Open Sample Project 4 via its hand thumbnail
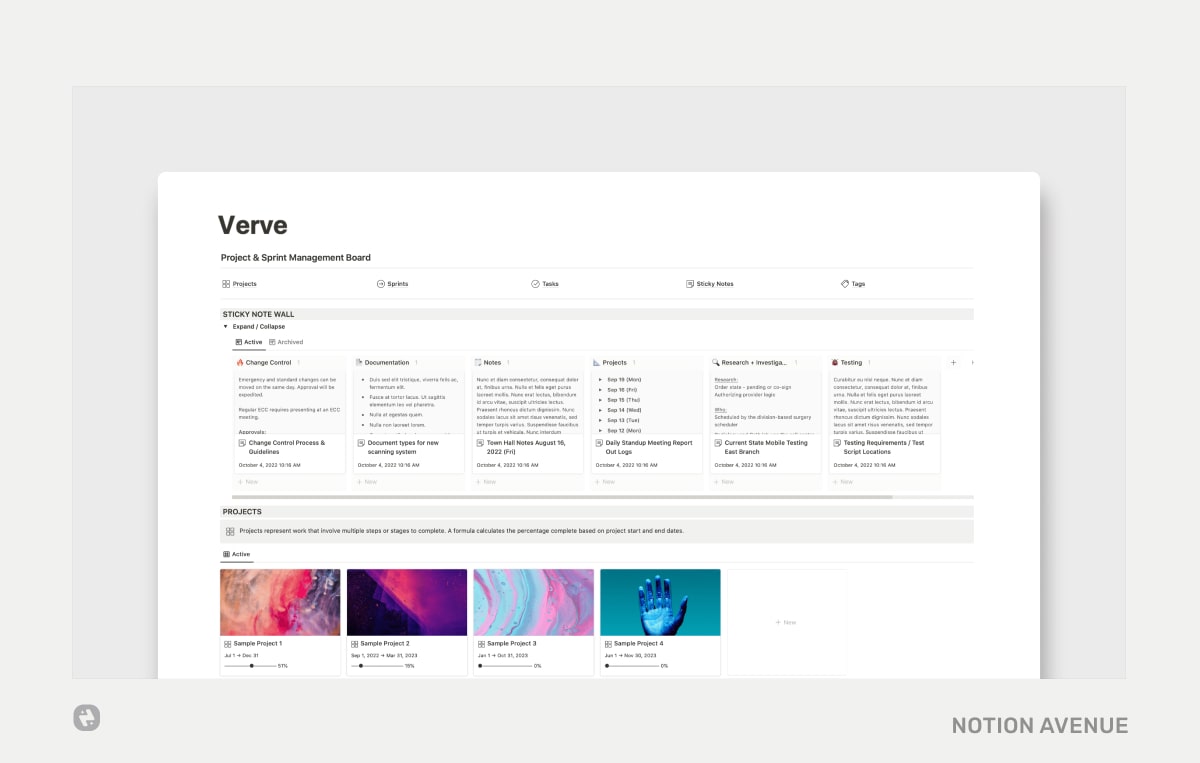 coord(660,600)
